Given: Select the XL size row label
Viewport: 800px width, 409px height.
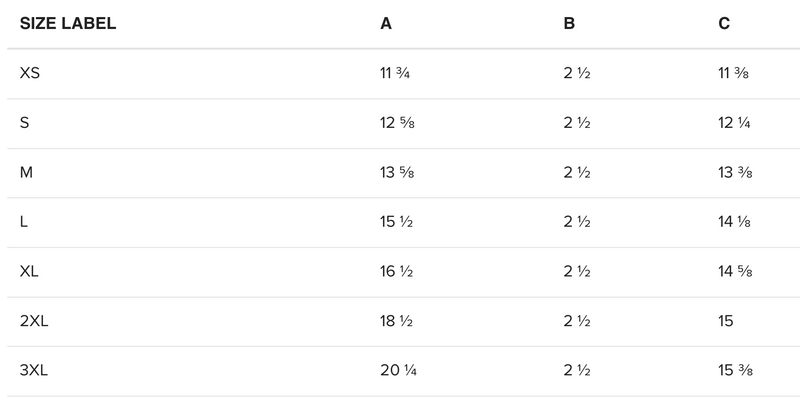Looking at the screenshot, I should (30, 272).
